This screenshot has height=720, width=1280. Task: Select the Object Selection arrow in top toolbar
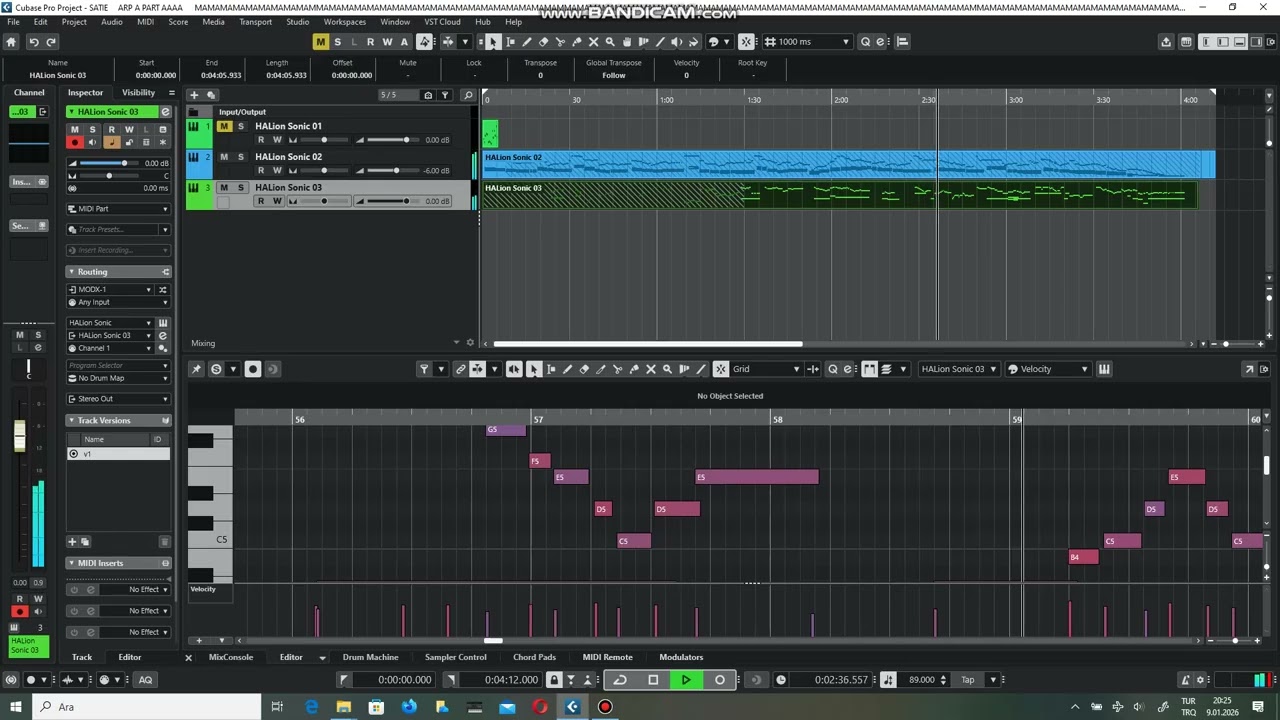pos(493,42)
